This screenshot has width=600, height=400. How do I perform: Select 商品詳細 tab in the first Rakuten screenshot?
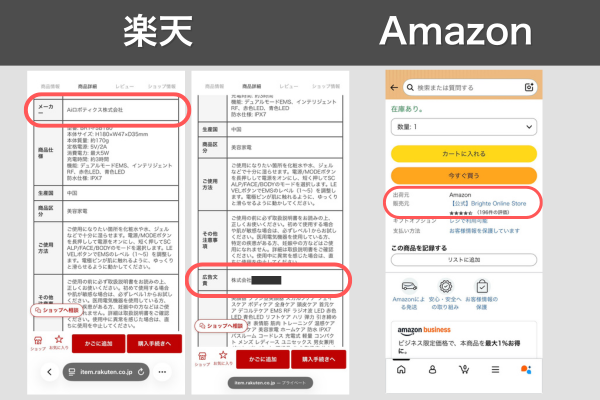pos(87,87)
